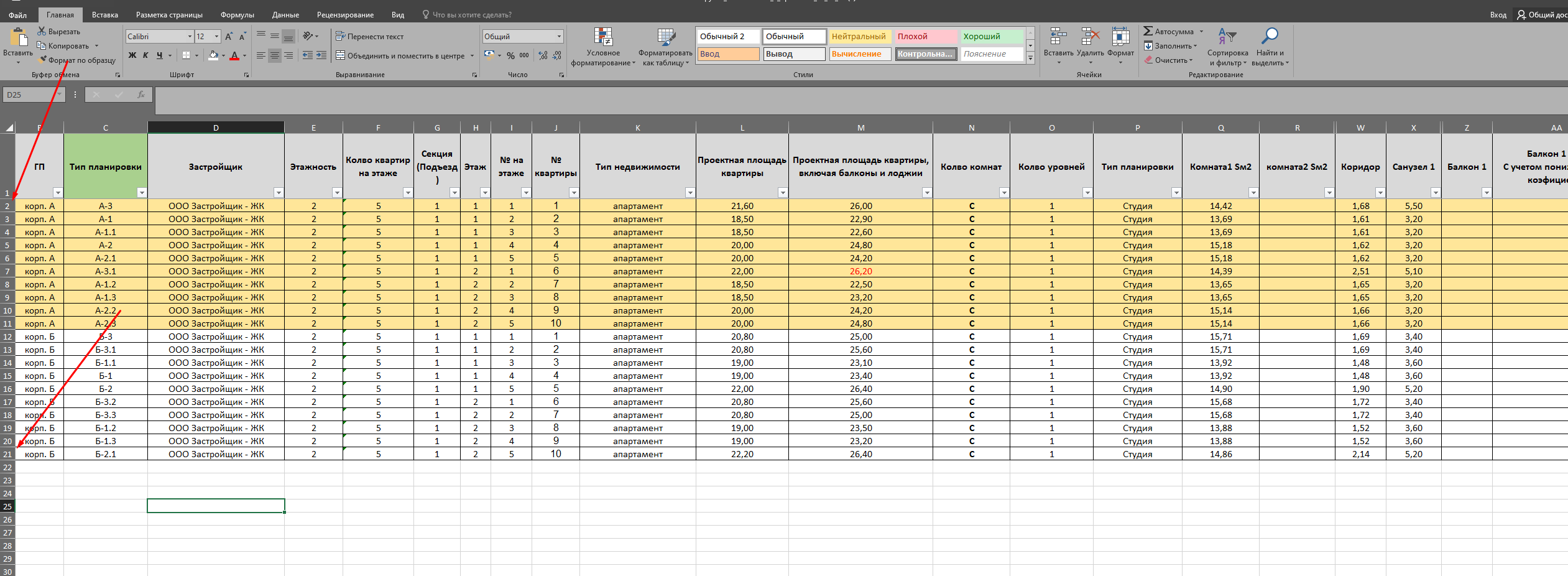This screenshot has height=576, width=1568.
Task: Toggle center horizontal alignment
Action: point(275,55)
